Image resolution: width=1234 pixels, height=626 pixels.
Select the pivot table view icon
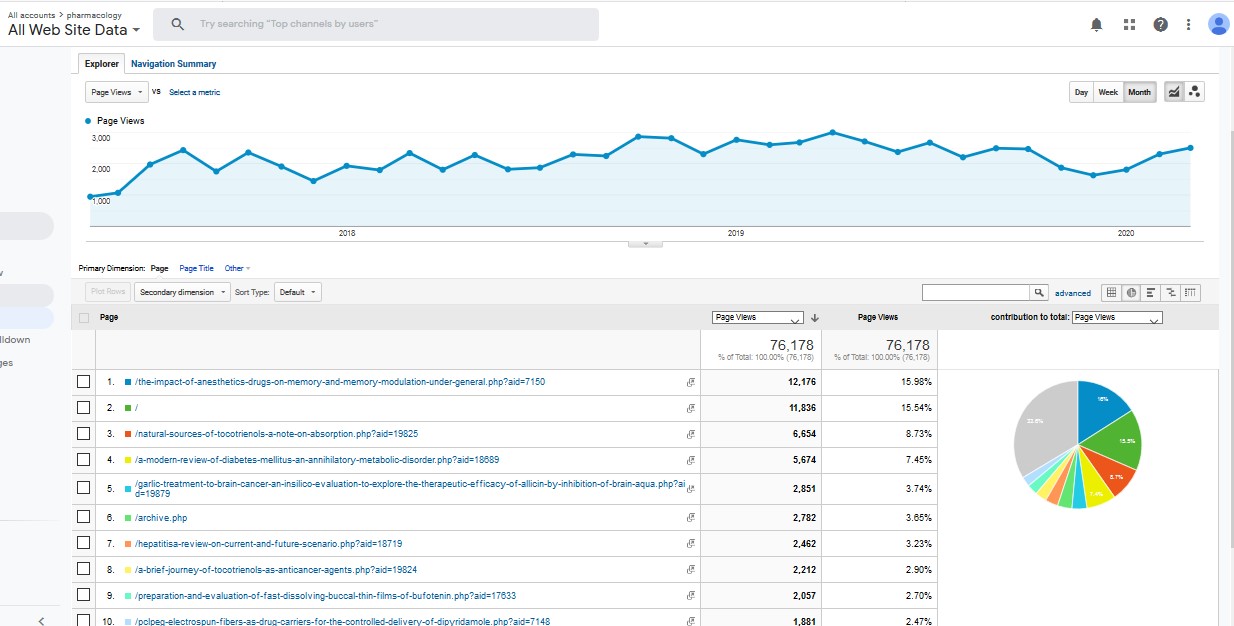pos(1190,293)
